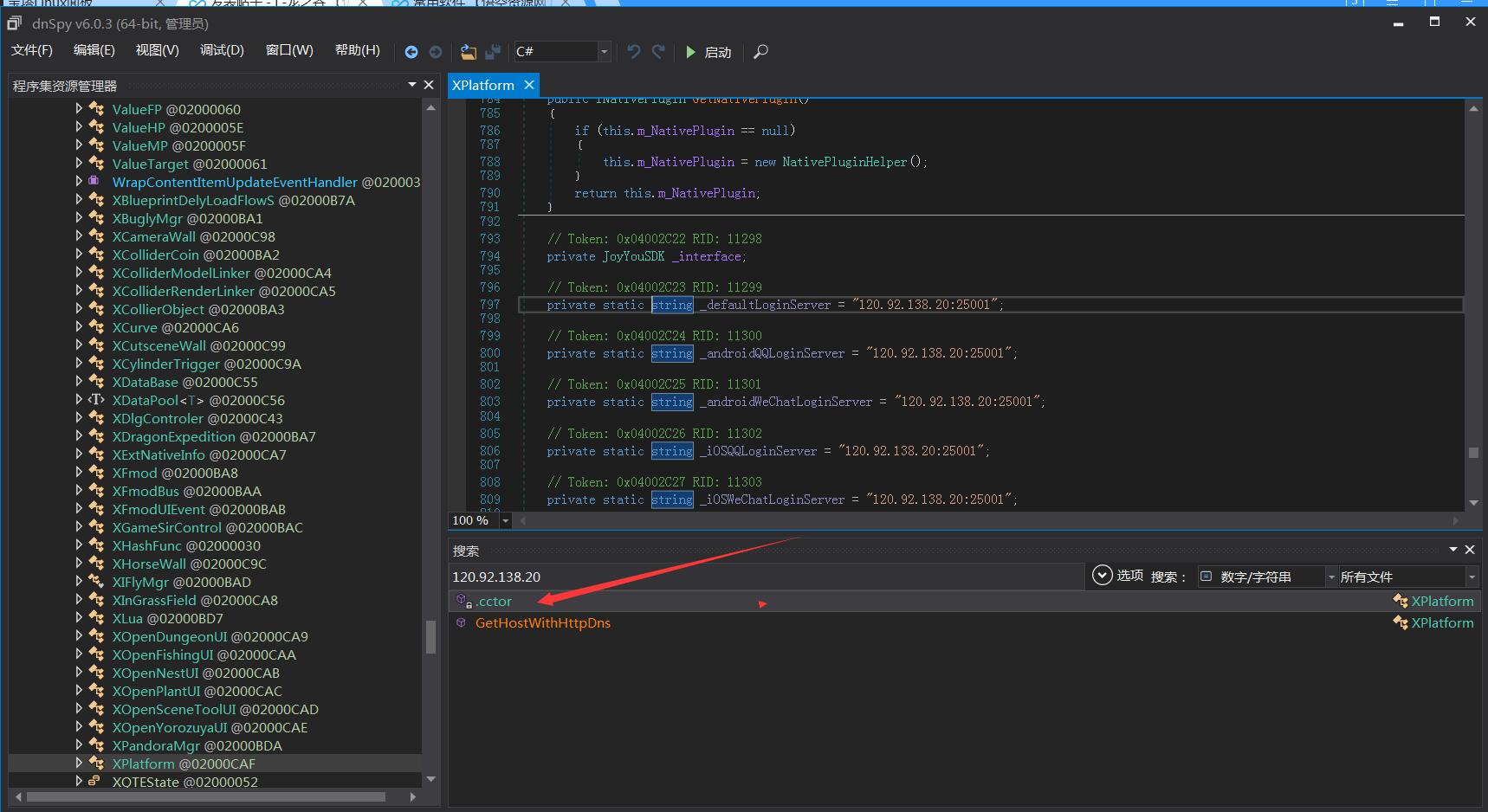
Task: Click XQTEState enum icon
Action: 94,781
